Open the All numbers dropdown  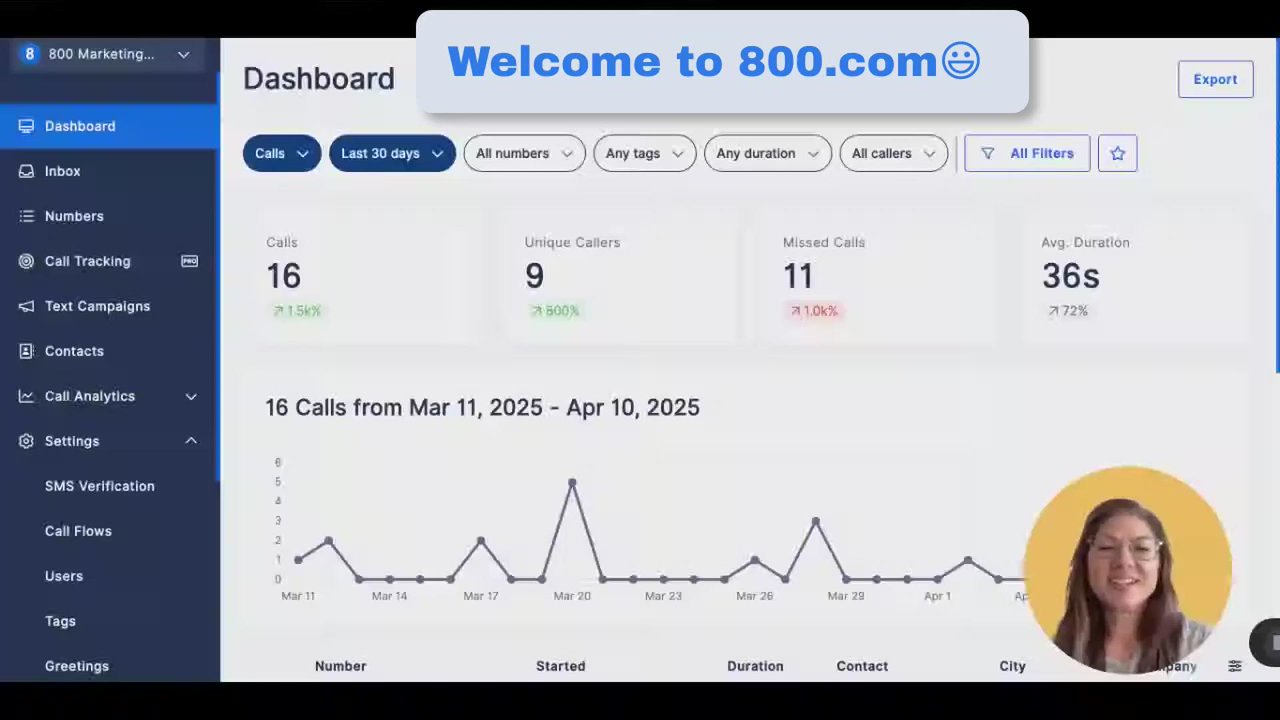point(524,153)
